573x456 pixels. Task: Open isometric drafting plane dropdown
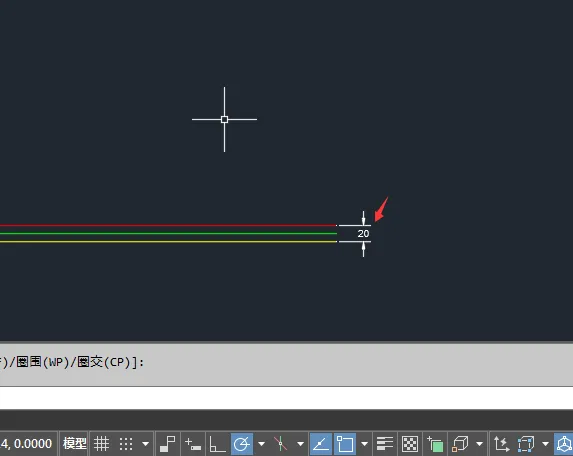(300, 444)
